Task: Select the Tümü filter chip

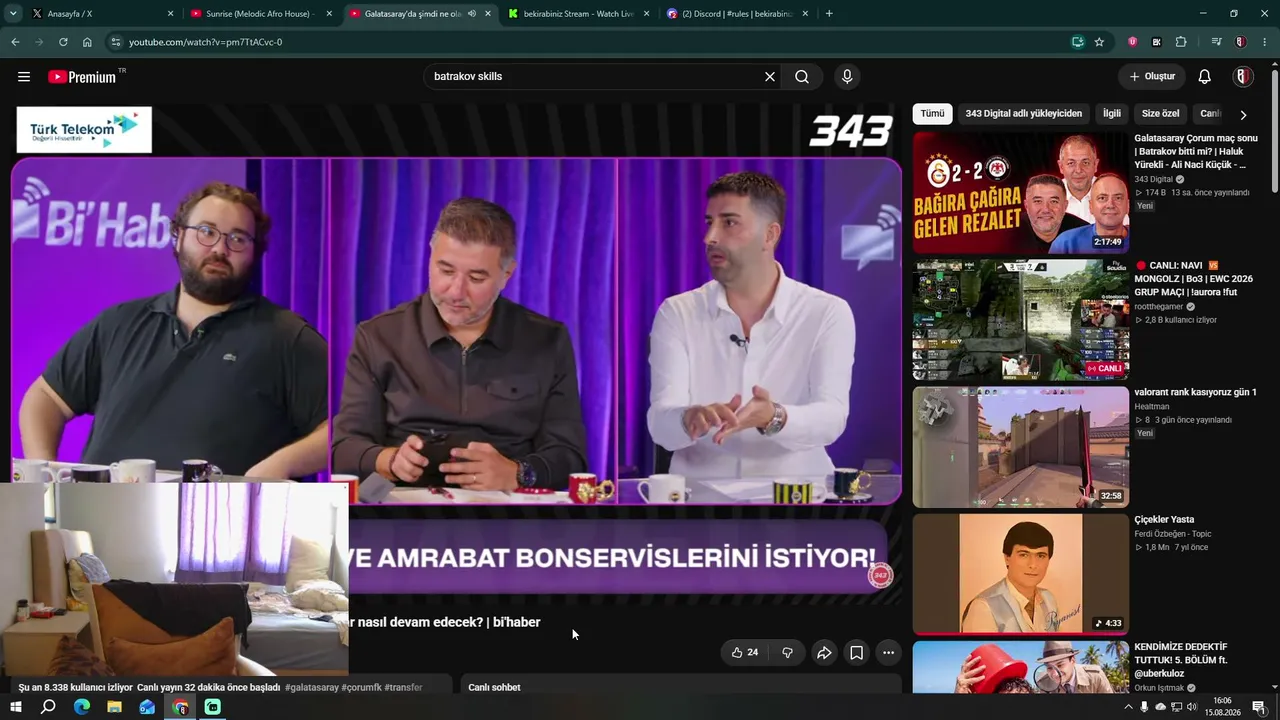Action: coord(932,114)
